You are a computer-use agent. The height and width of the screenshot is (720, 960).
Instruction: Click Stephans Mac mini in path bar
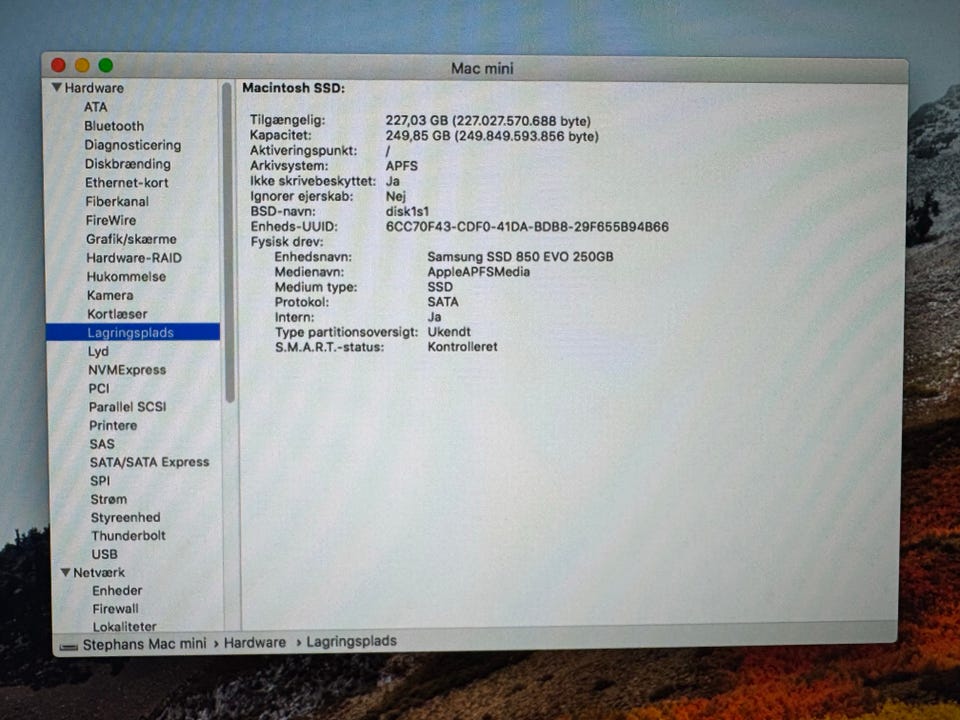click(x=144, y=644)
